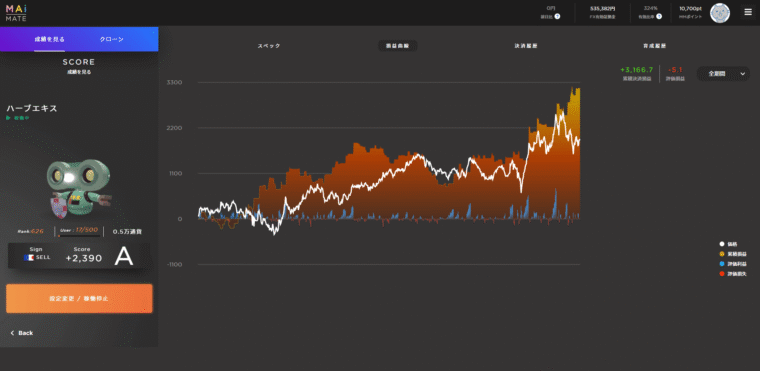Image resolution: width=760 pixels, height=371 pixels.
Task: Click the ハーブエキス agent name
Action: click(32, 109)
